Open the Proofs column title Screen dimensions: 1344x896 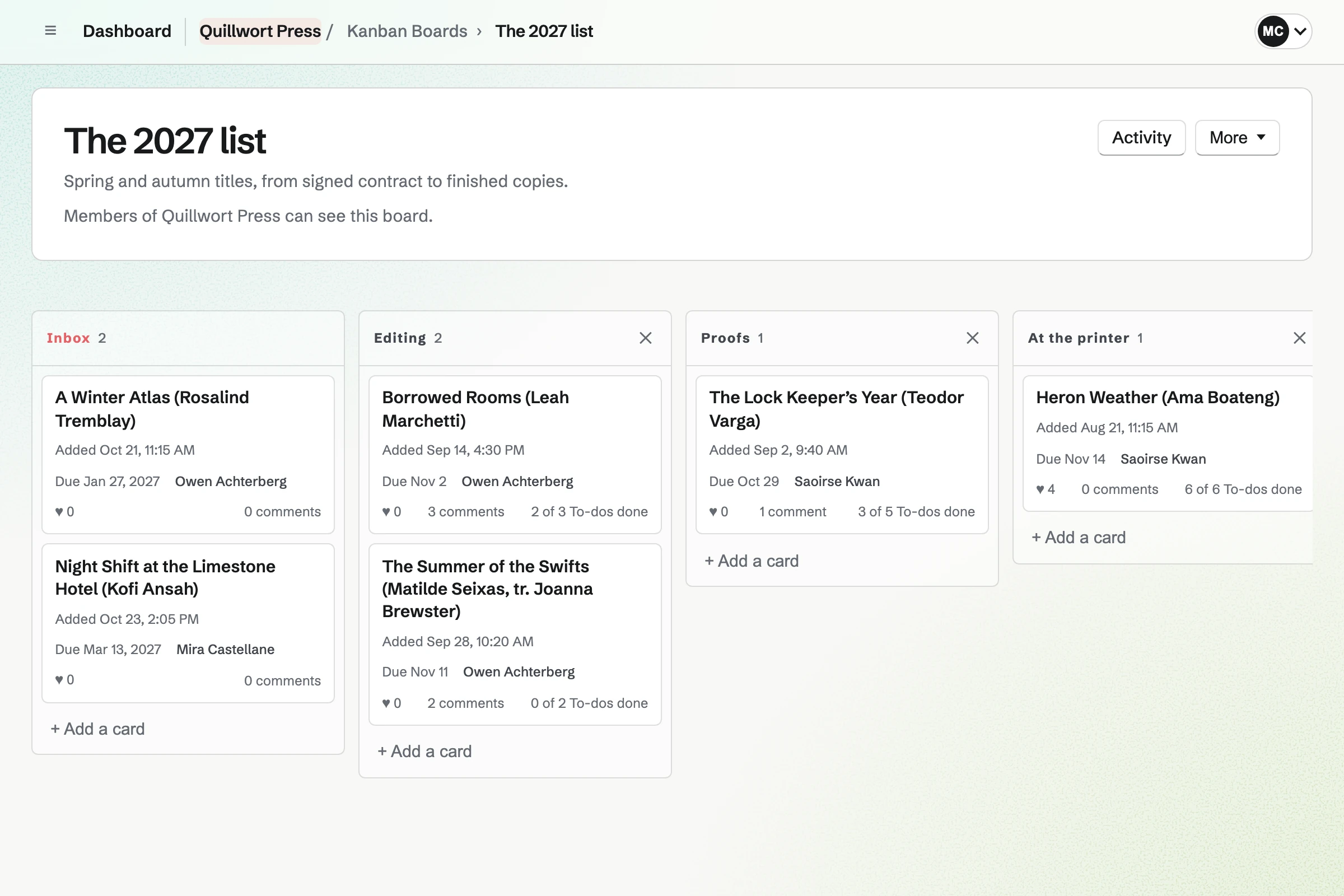pyautogui.click(x=726, y=338)
